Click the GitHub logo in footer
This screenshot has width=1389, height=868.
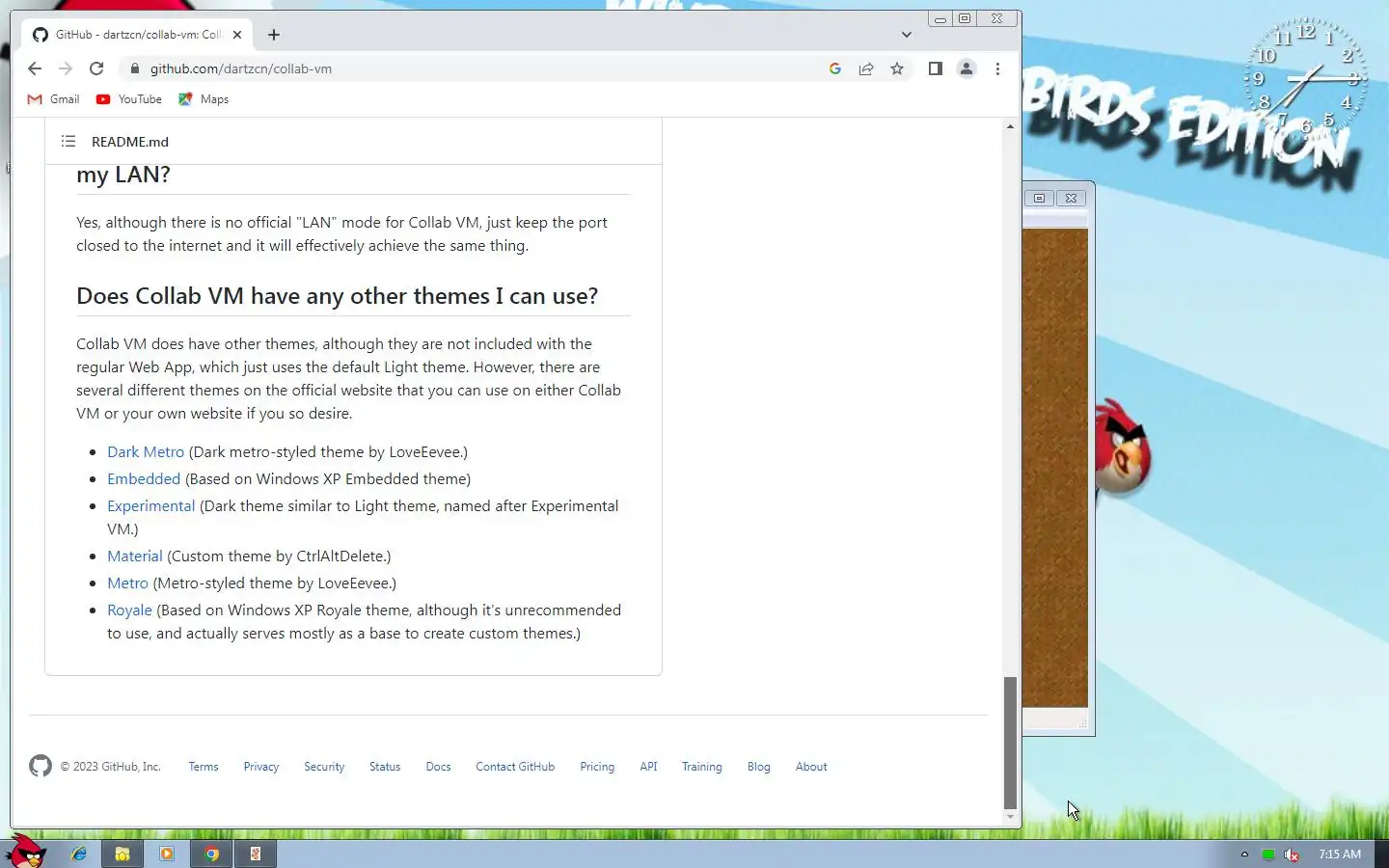[x=41, y=766]
